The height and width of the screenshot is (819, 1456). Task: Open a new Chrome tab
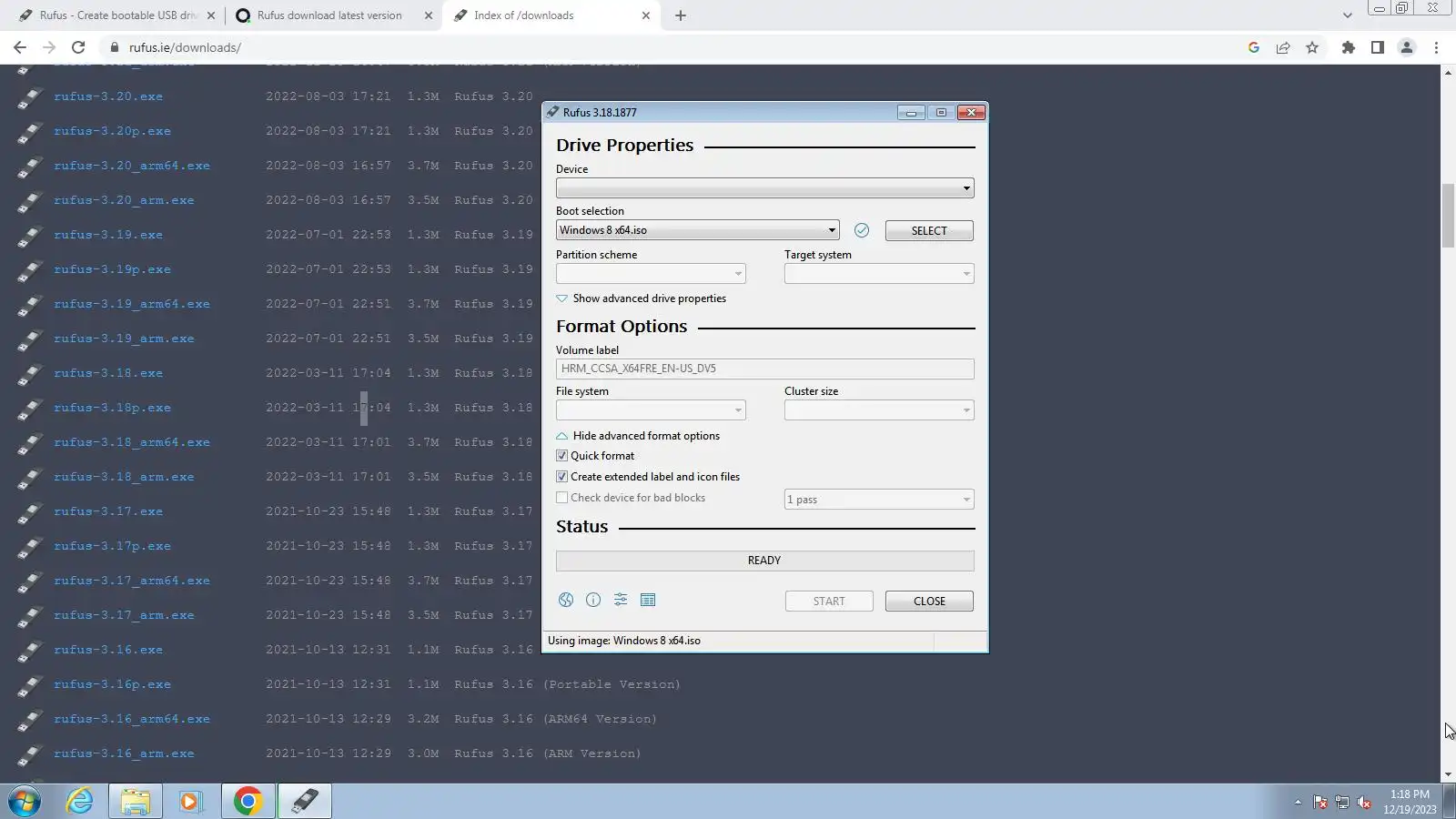pos(681,15)
